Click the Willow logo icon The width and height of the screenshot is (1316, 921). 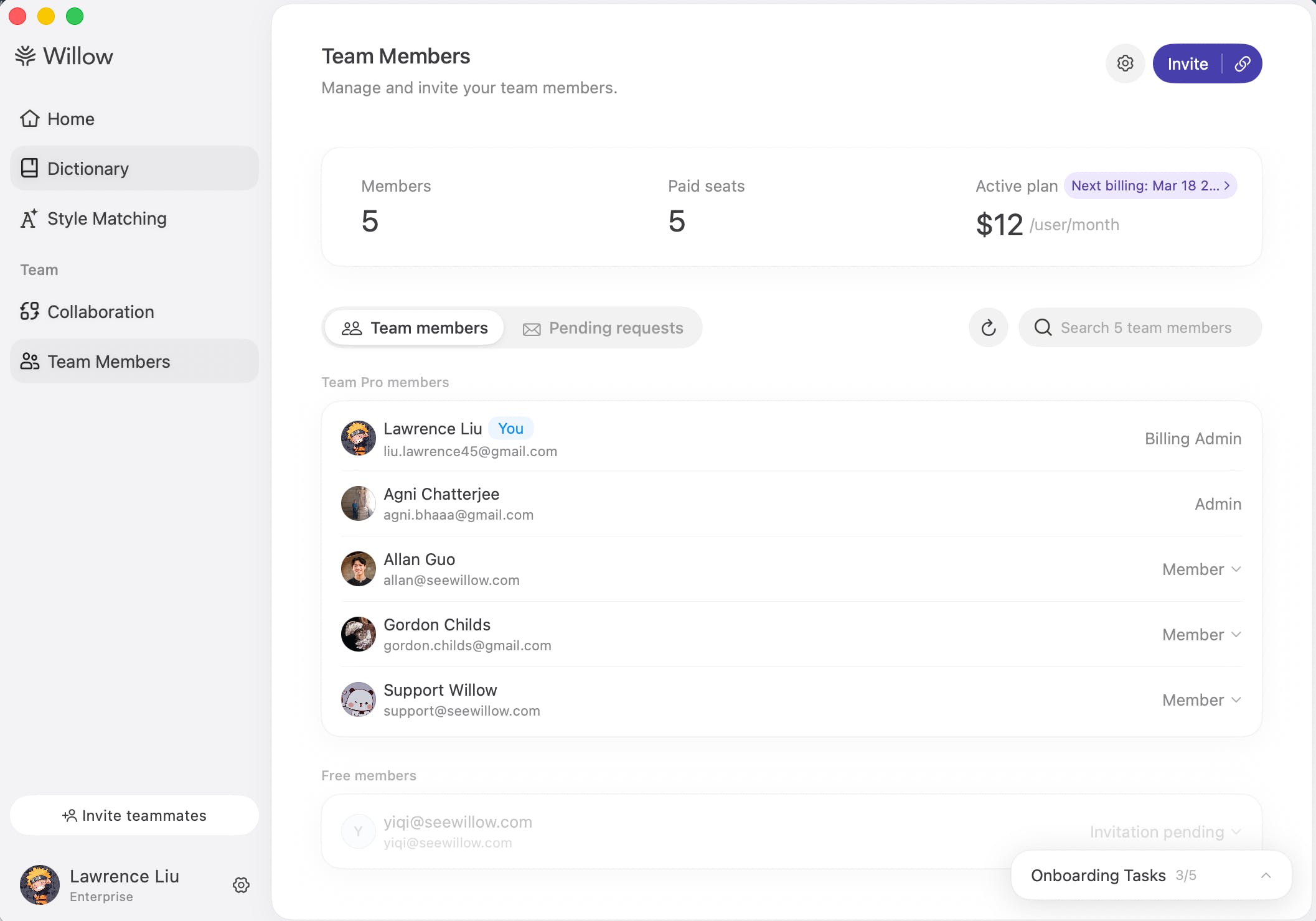click(26, 56)
